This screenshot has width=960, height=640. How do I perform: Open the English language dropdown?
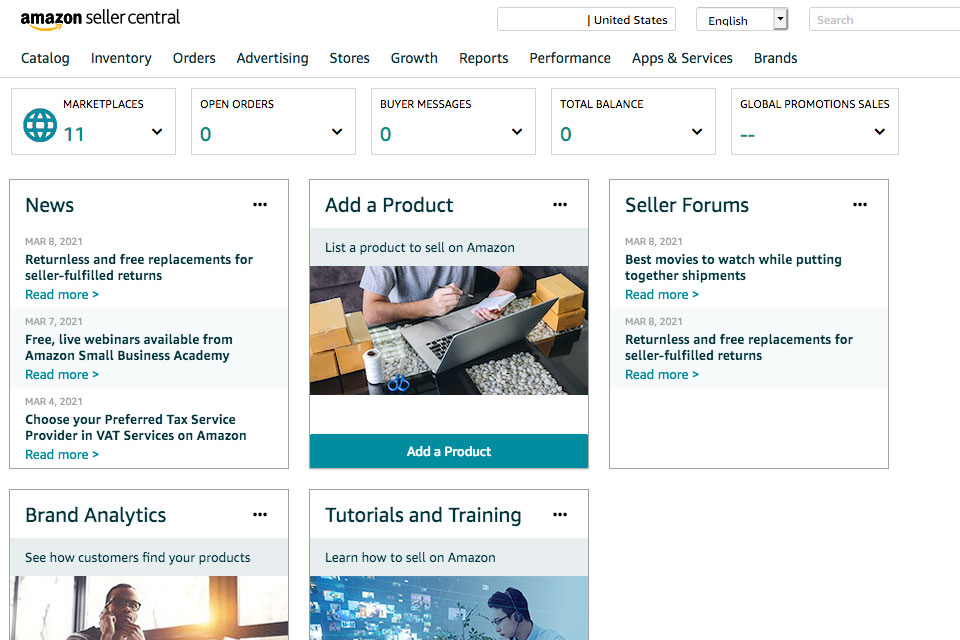tap(742, 20)
